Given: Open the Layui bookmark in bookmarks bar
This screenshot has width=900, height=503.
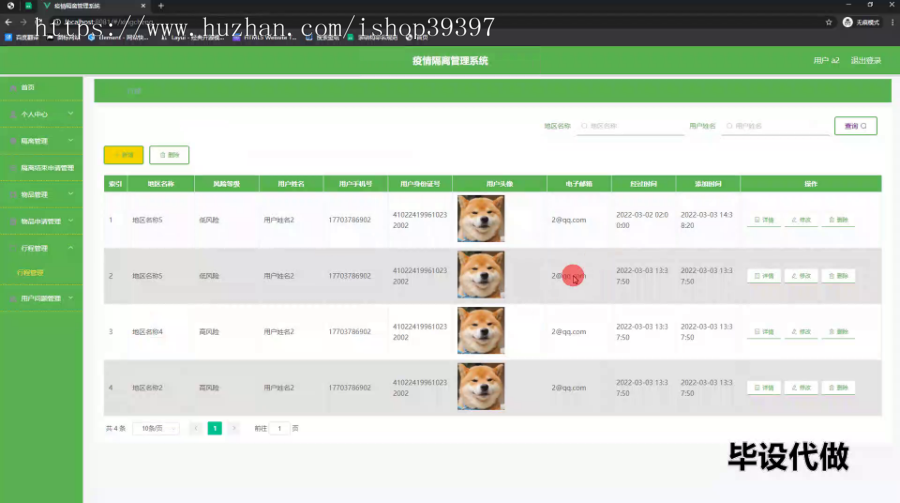Looking at the screenshot, I should (192, 37).
